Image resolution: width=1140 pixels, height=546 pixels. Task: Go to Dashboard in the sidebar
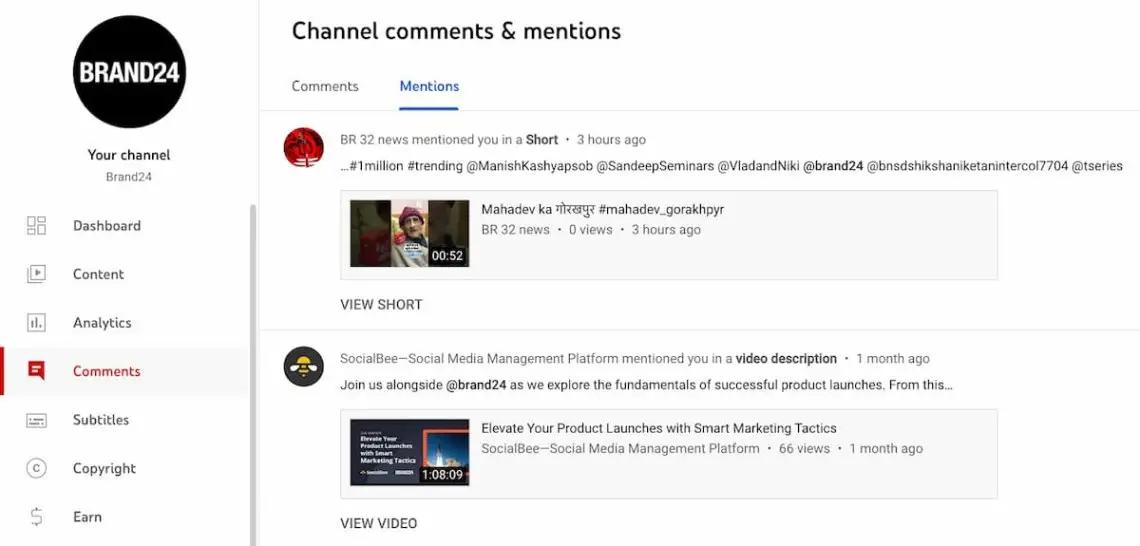107,225
